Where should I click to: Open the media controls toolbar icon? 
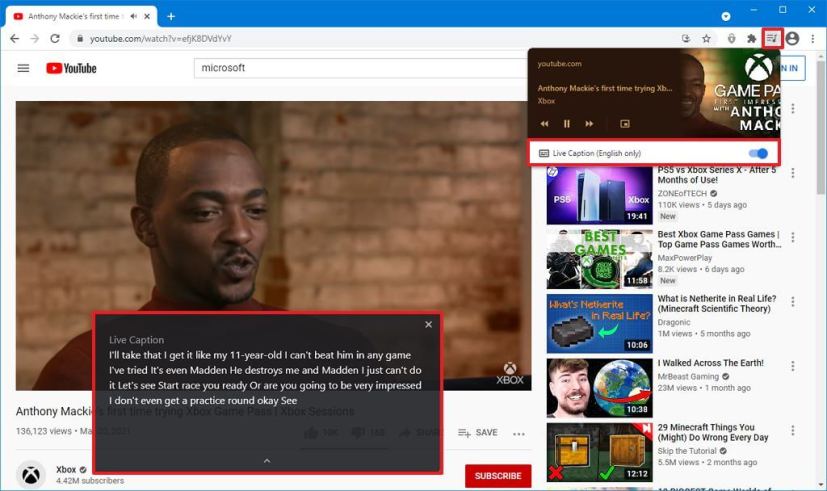click(772, 38)
